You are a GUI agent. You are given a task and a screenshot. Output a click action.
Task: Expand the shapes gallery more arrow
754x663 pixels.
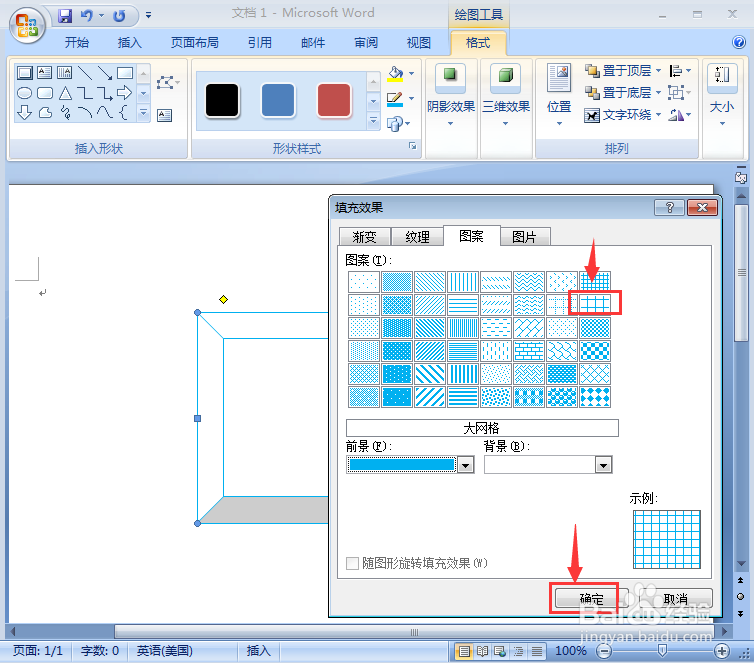[x=143, y=113]
